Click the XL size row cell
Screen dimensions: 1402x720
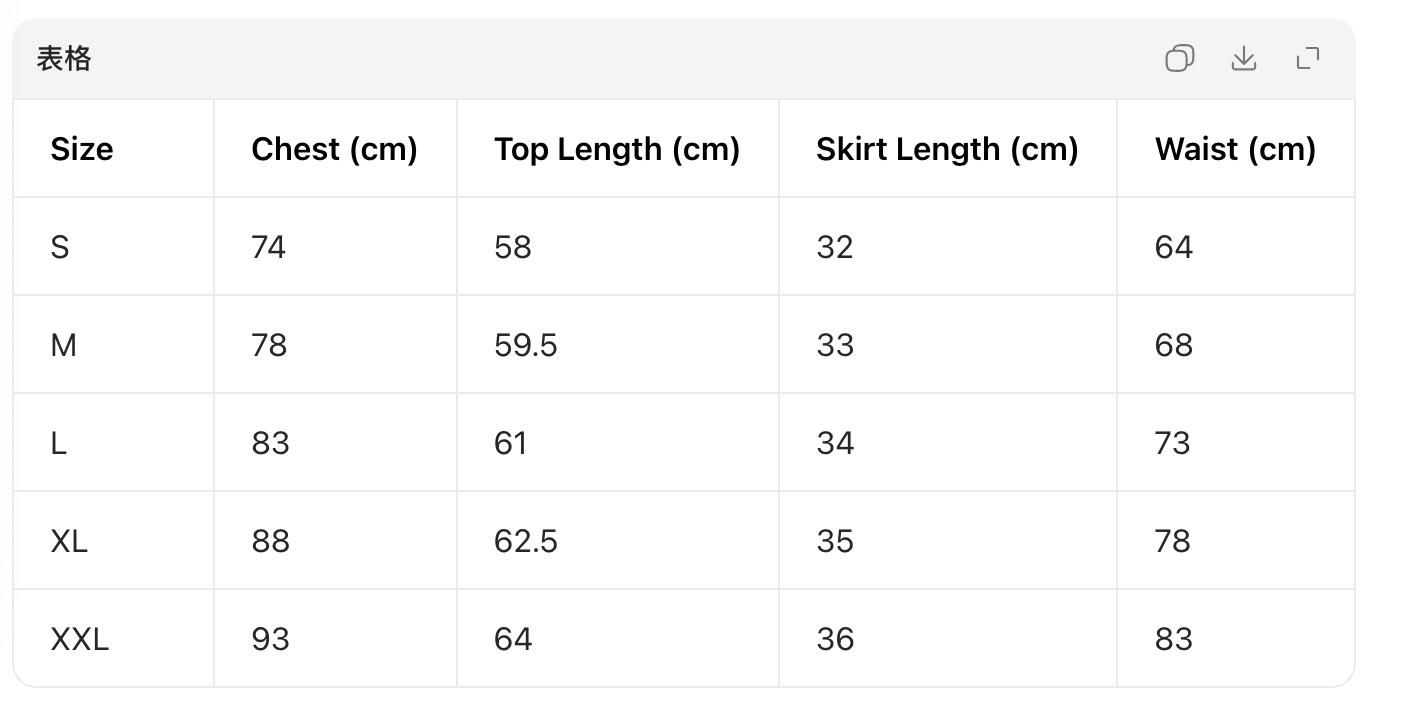point(69,541)
